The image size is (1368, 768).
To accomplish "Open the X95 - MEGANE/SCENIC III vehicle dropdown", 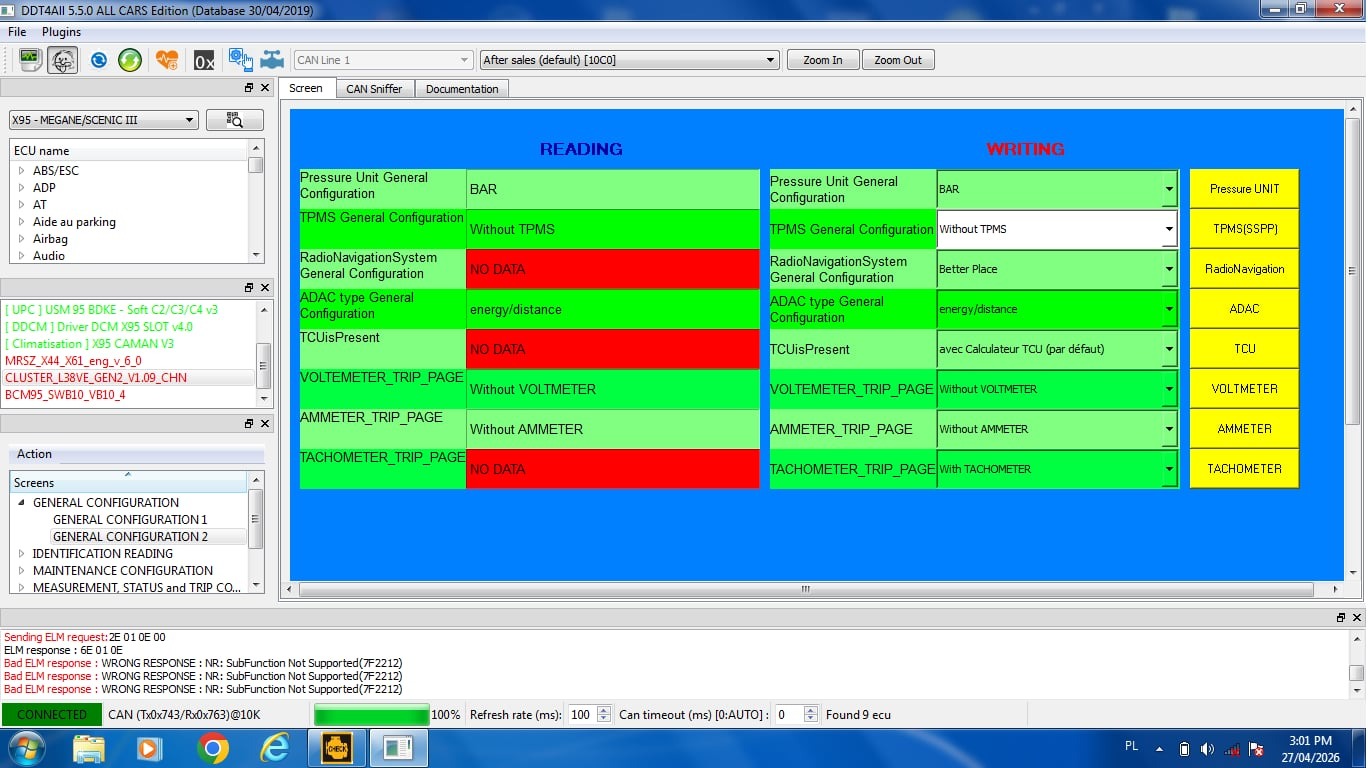I will click(104, 120).
